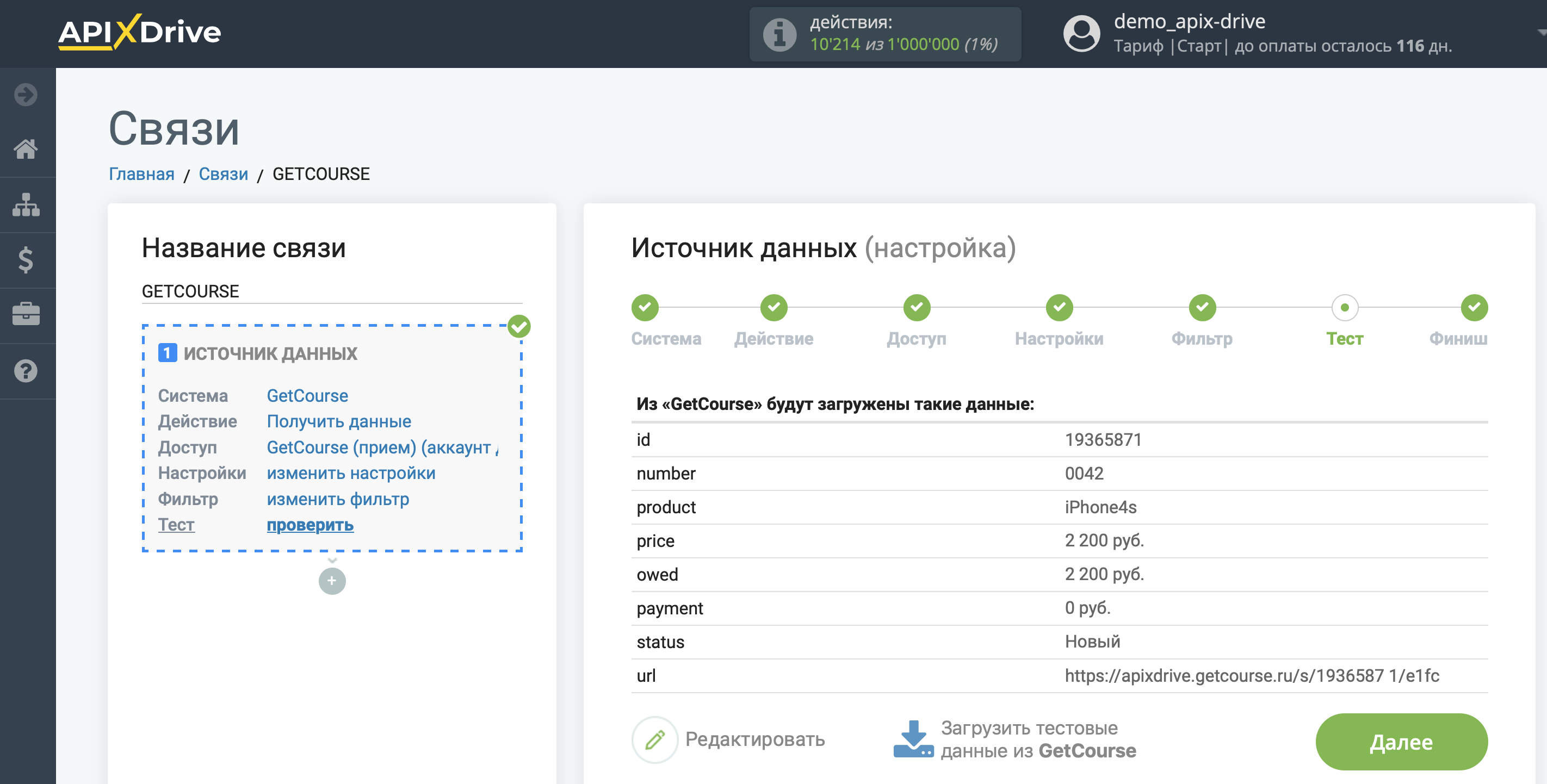Click the price value 2 200 руб.

pyautogui.click(x=1104, y=541)
